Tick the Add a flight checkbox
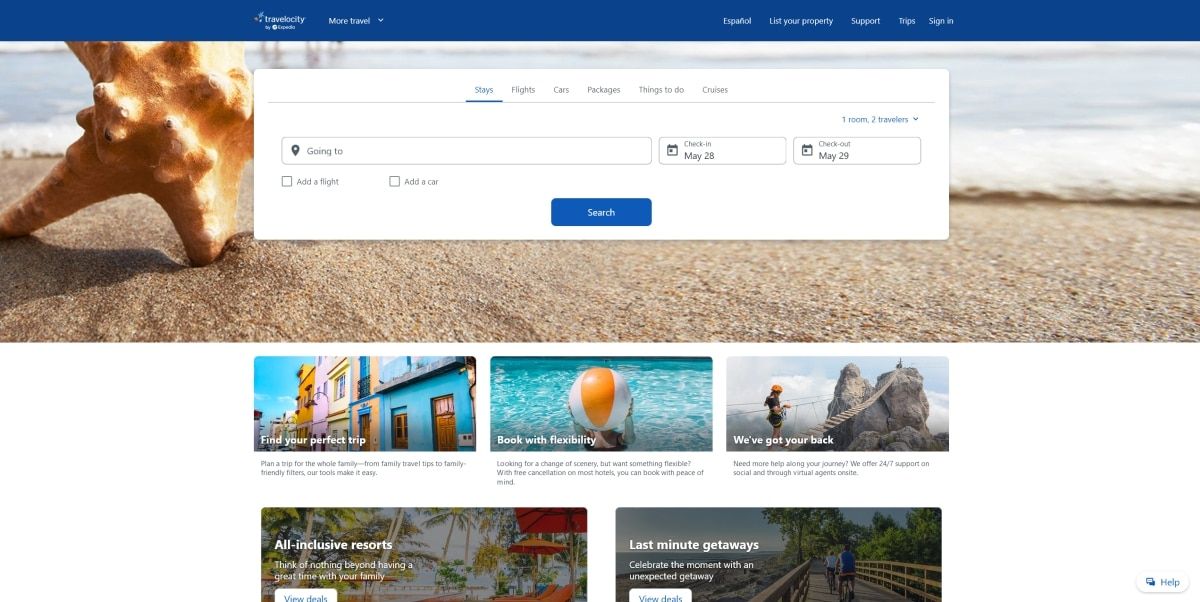1200x602 pixels. (x=287, y=182)
